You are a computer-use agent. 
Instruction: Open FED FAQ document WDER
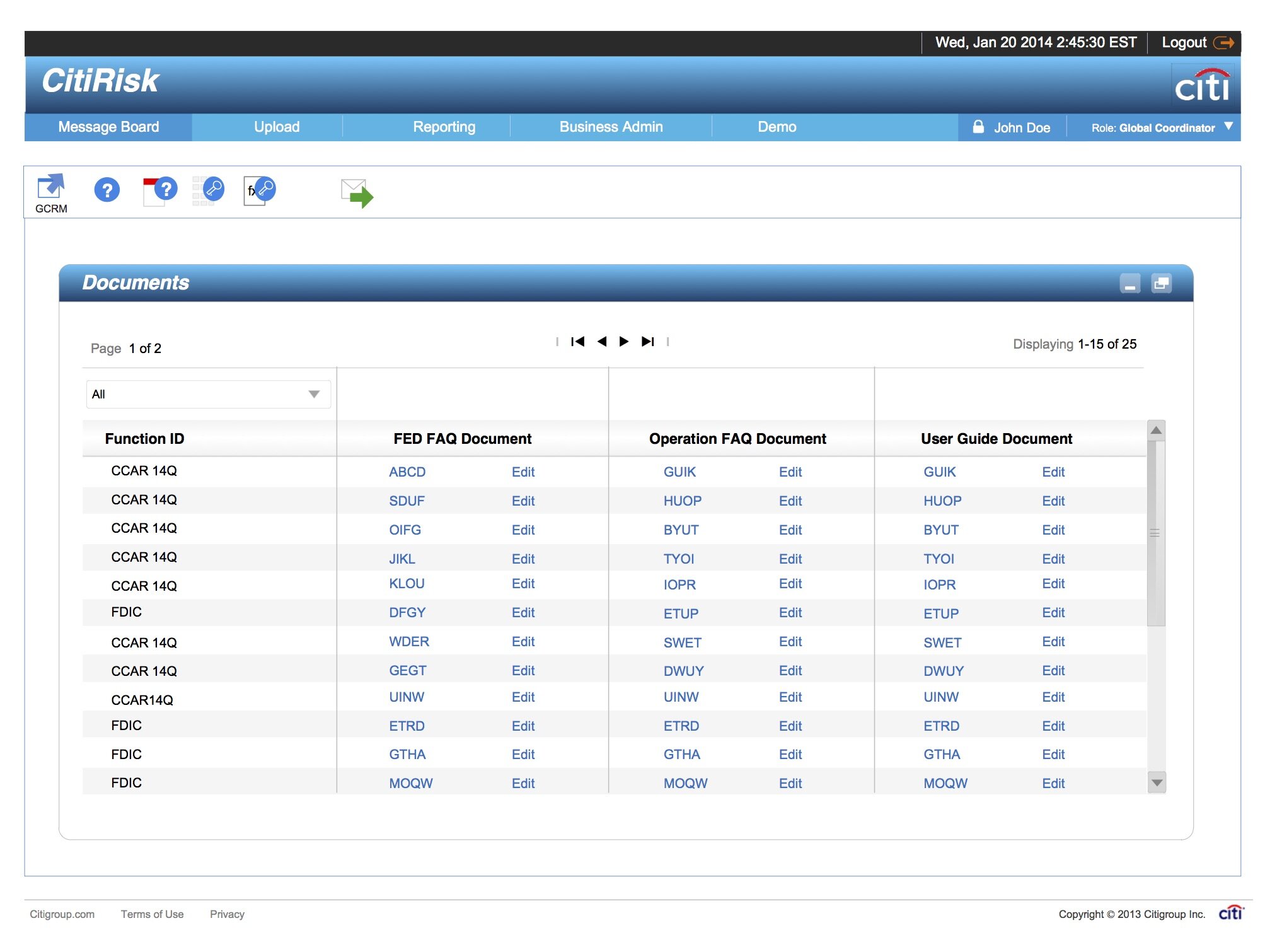tap(409, 641)
